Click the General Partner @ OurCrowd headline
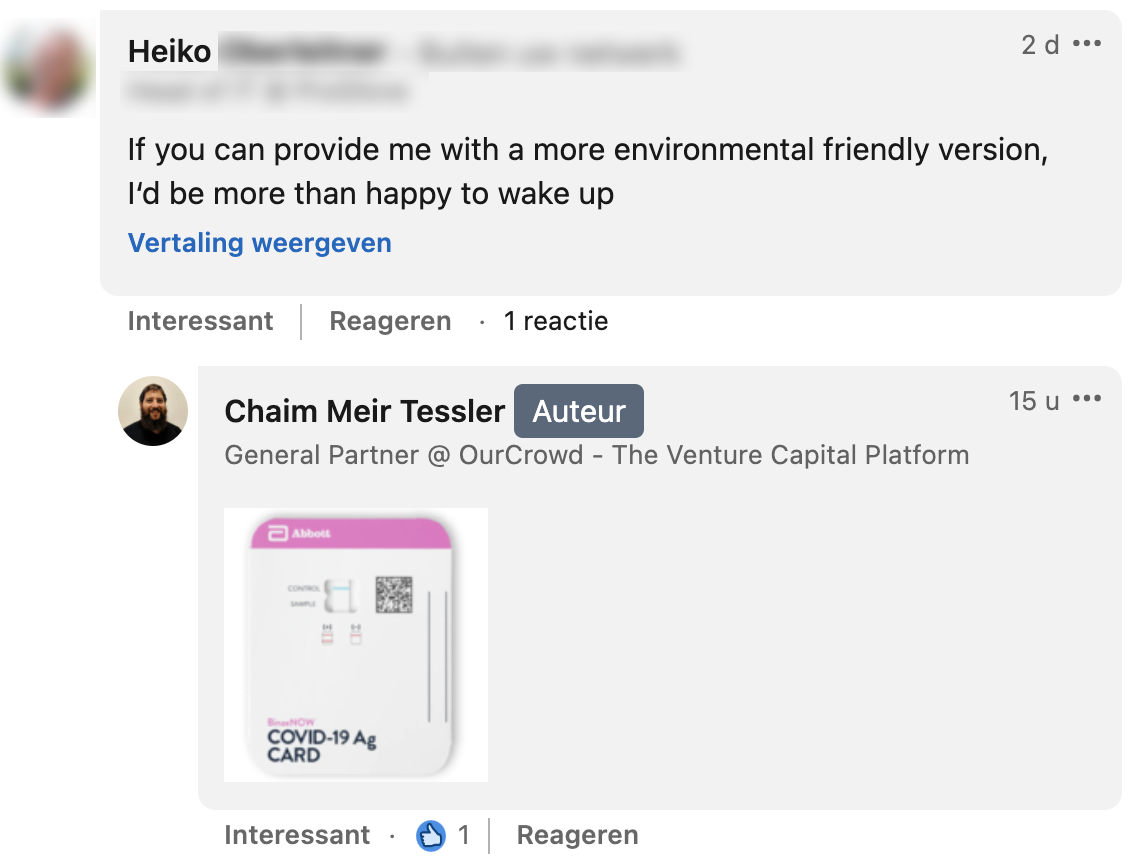The image size is (1136, 868). [x=596, y=455]
